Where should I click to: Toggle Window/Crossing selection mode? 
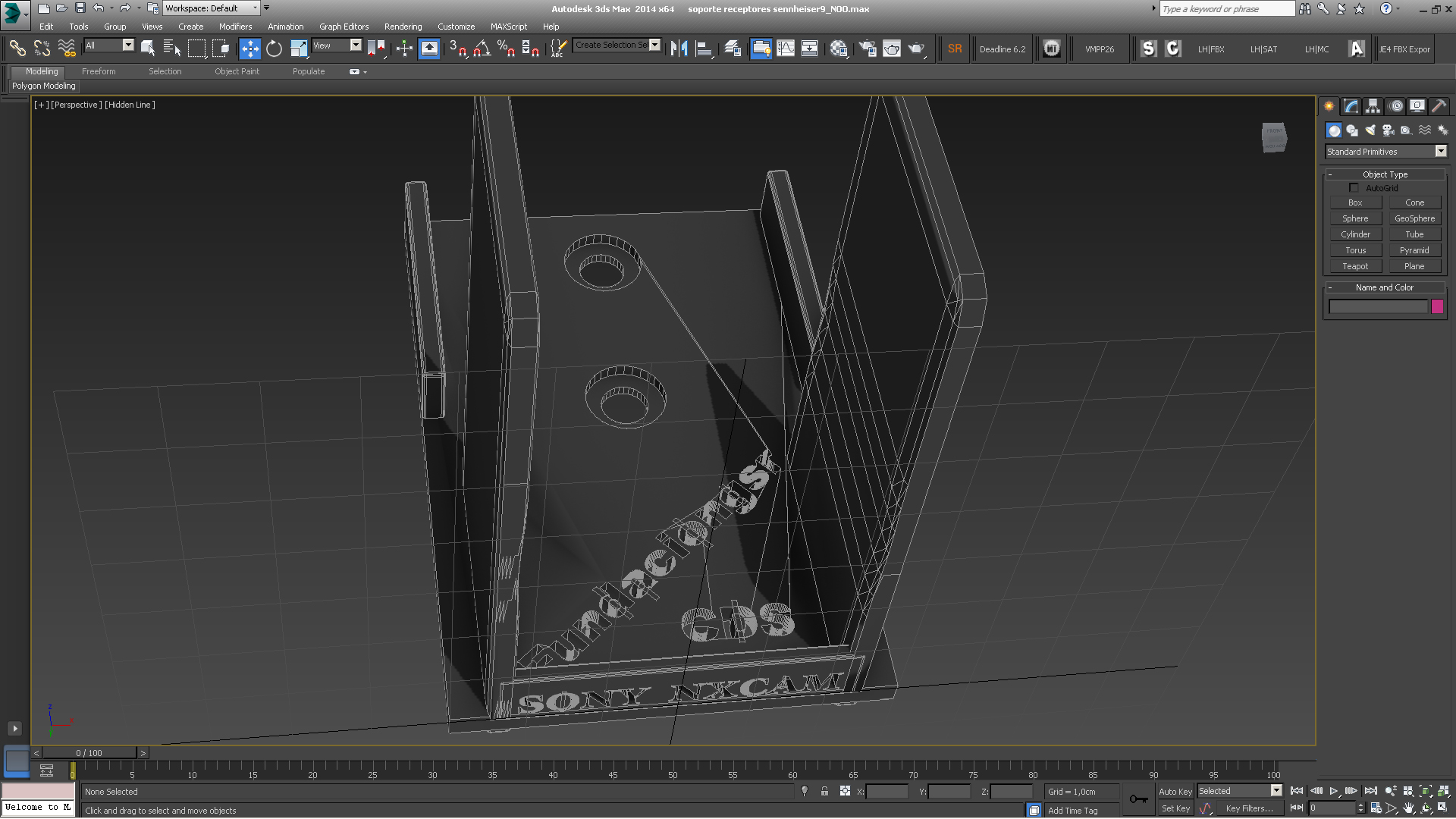pos(221,49)
